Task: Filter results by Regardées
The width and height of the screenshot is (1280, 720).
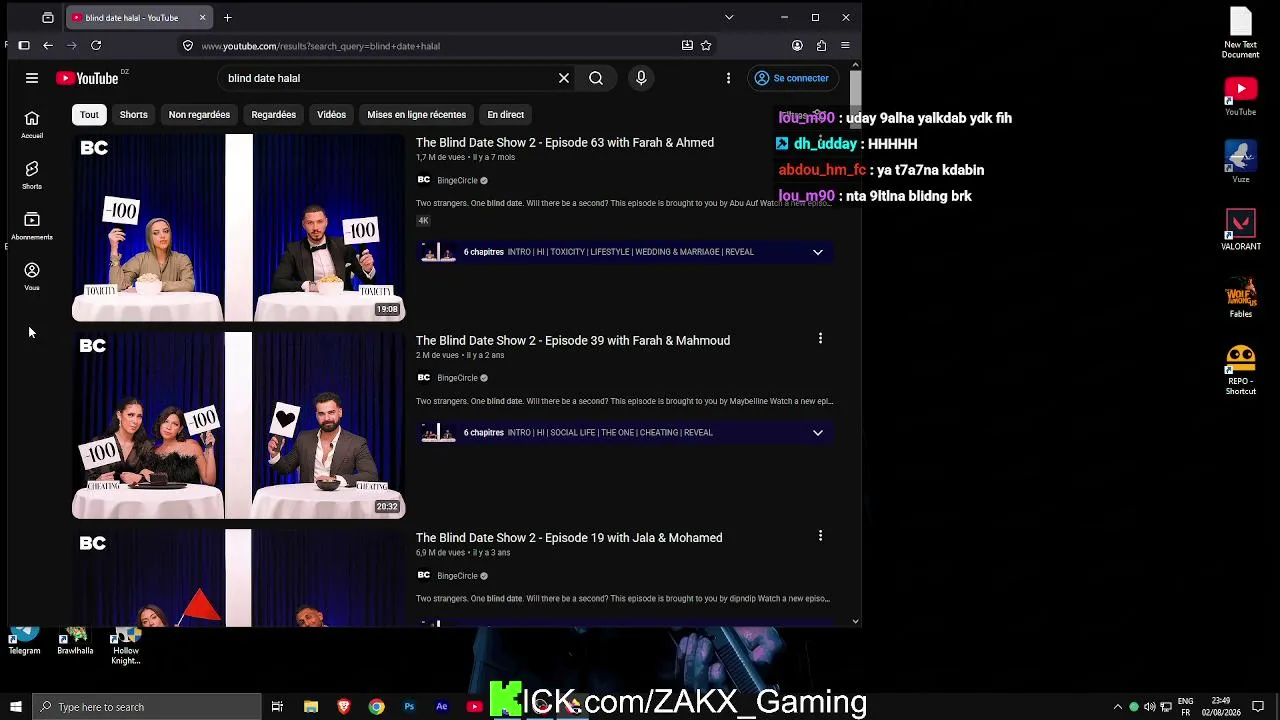Action: point(273,114)
